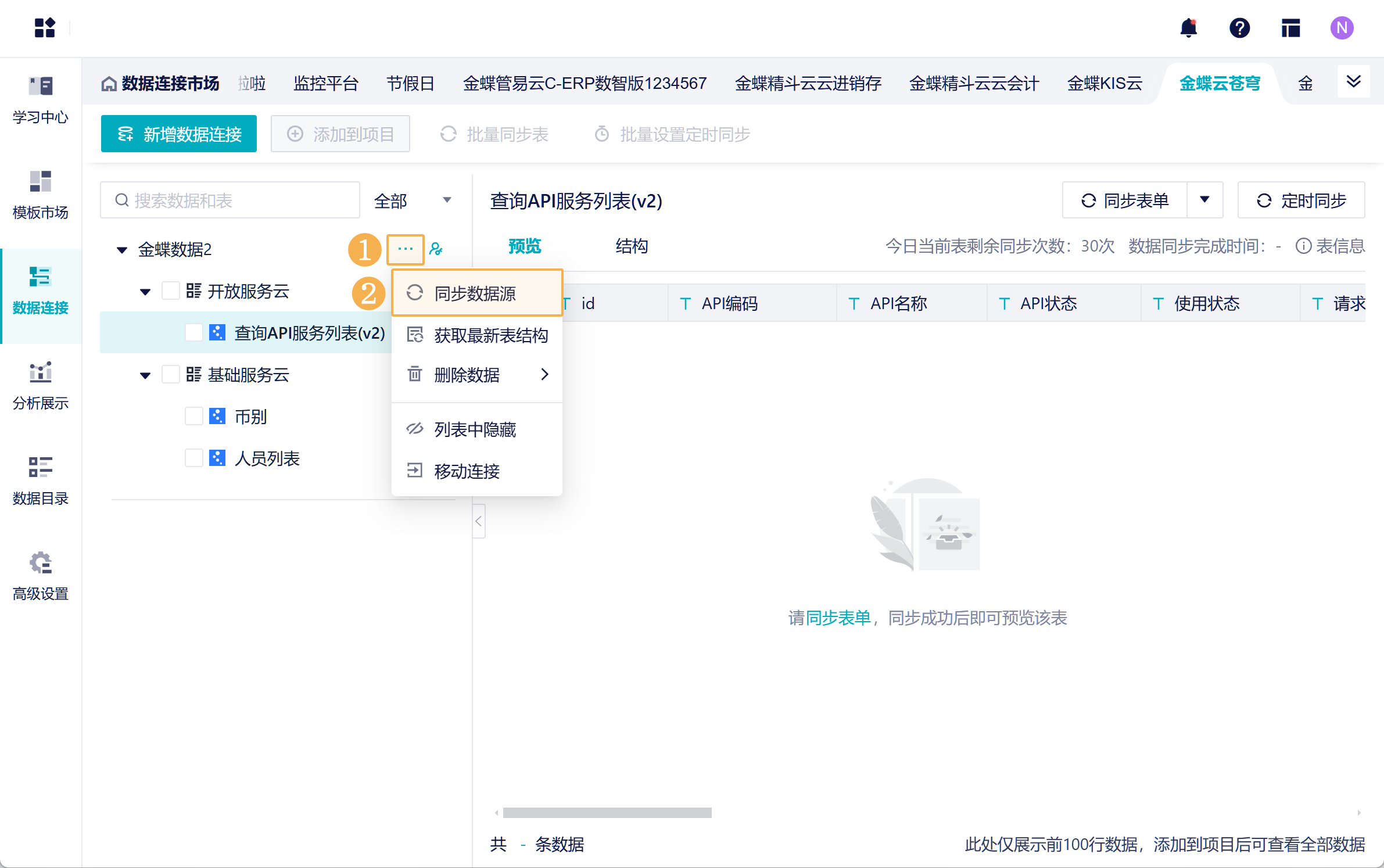Image resolution: width=1384 pixels, height=868 pixels.
Task: Expand the 同步表单 dropdown arrow
Action: [x=1204, y=200]
